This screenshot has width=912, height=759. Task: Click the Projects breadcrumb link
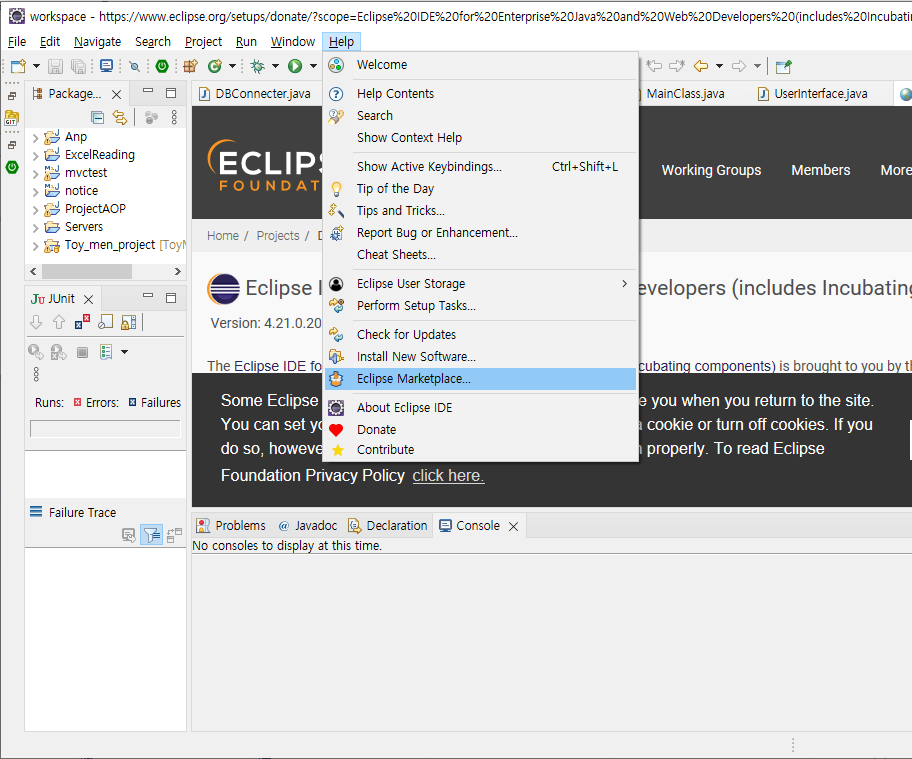(x=278, y=236)
